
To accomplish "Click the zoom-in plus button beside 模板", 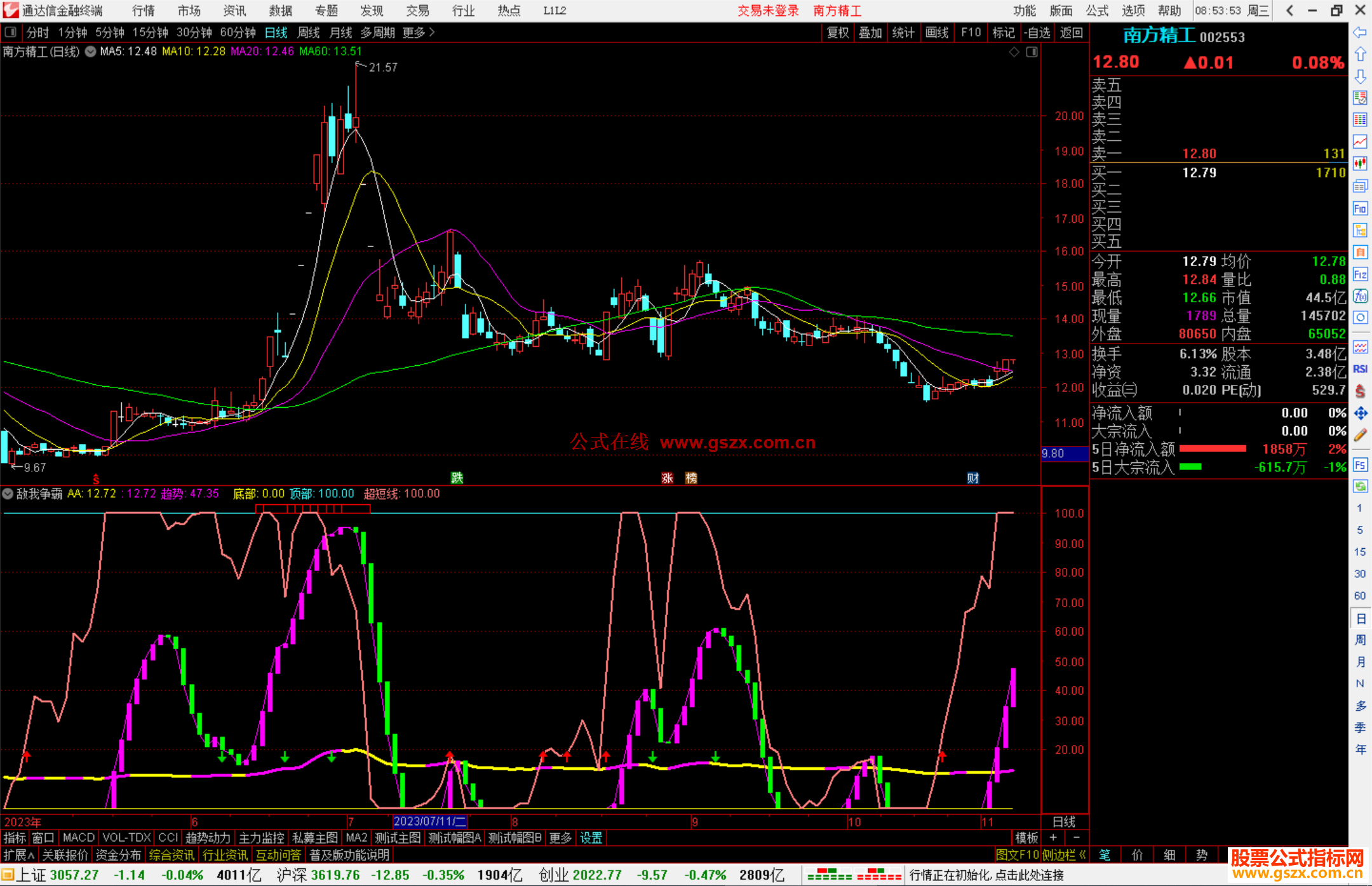I will click(1053, 838).
